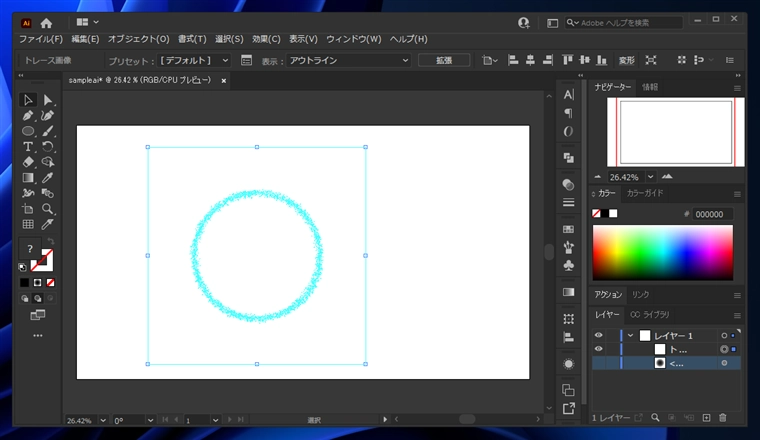Screen dimensions: 760x440
Task: Click target circle of <... layer item
Action: click(x=724, y=363)
